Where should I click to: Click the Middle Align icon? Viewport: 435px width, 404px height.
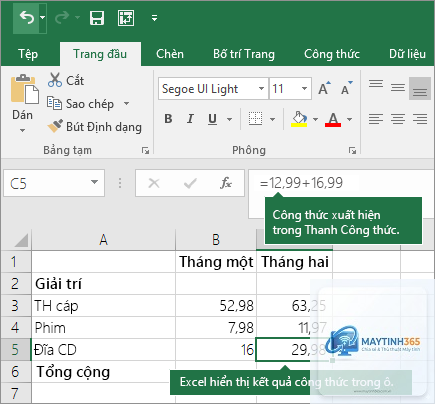point(398,87)
